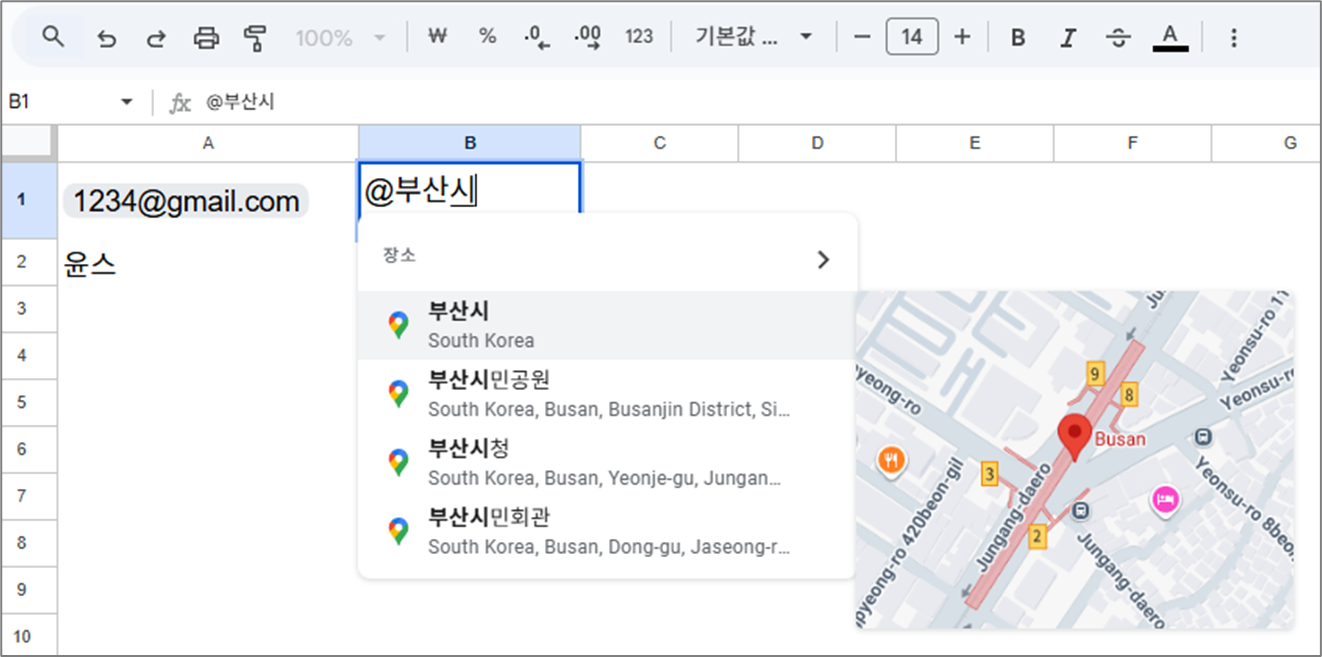Format as percent
1322x657 pixels.
pos(487,37)
